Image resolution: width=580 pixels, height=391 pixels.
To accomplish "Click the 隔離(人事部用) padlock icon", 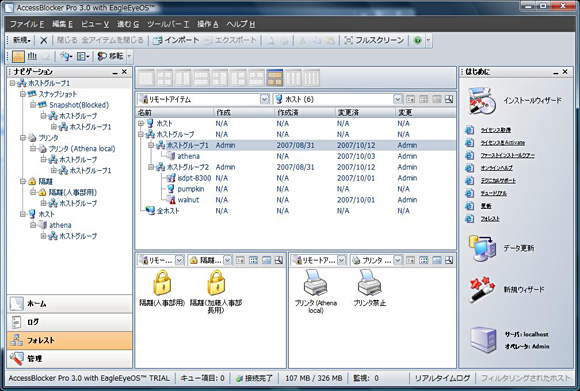I will 162,282.
